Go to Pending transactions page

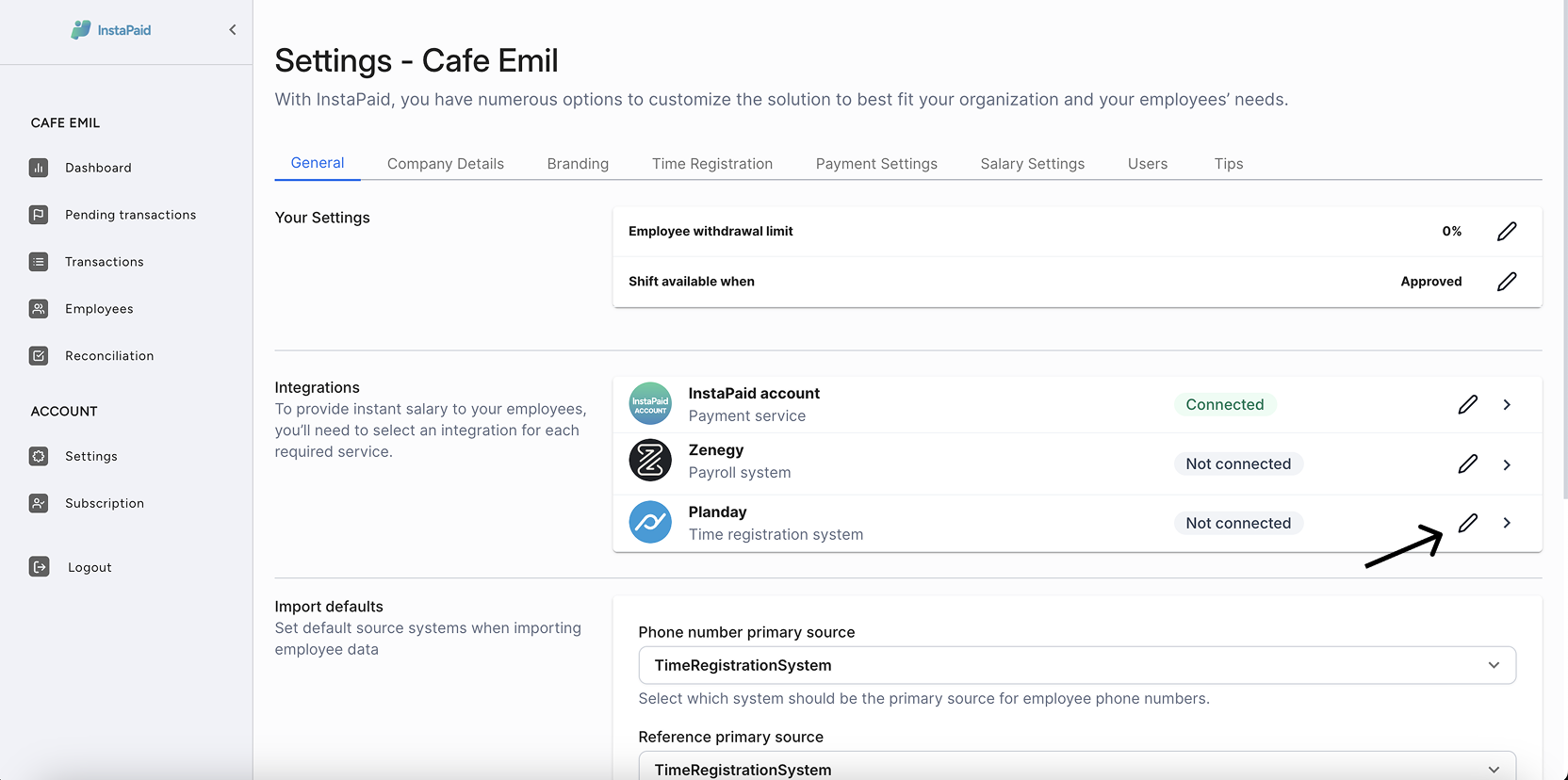click(x=130, y=215)
